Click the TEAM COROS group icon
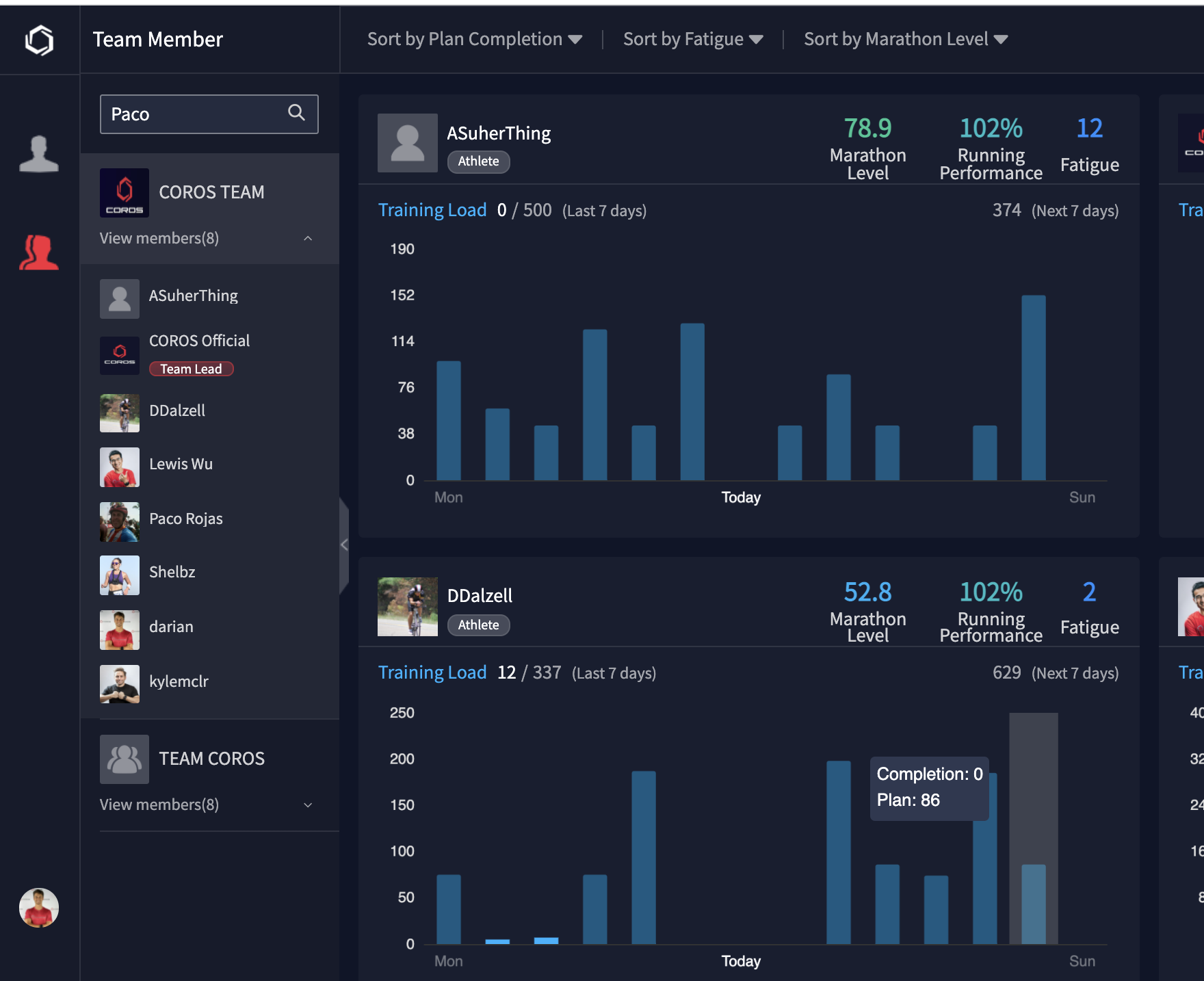 click(x=124, y=759)
